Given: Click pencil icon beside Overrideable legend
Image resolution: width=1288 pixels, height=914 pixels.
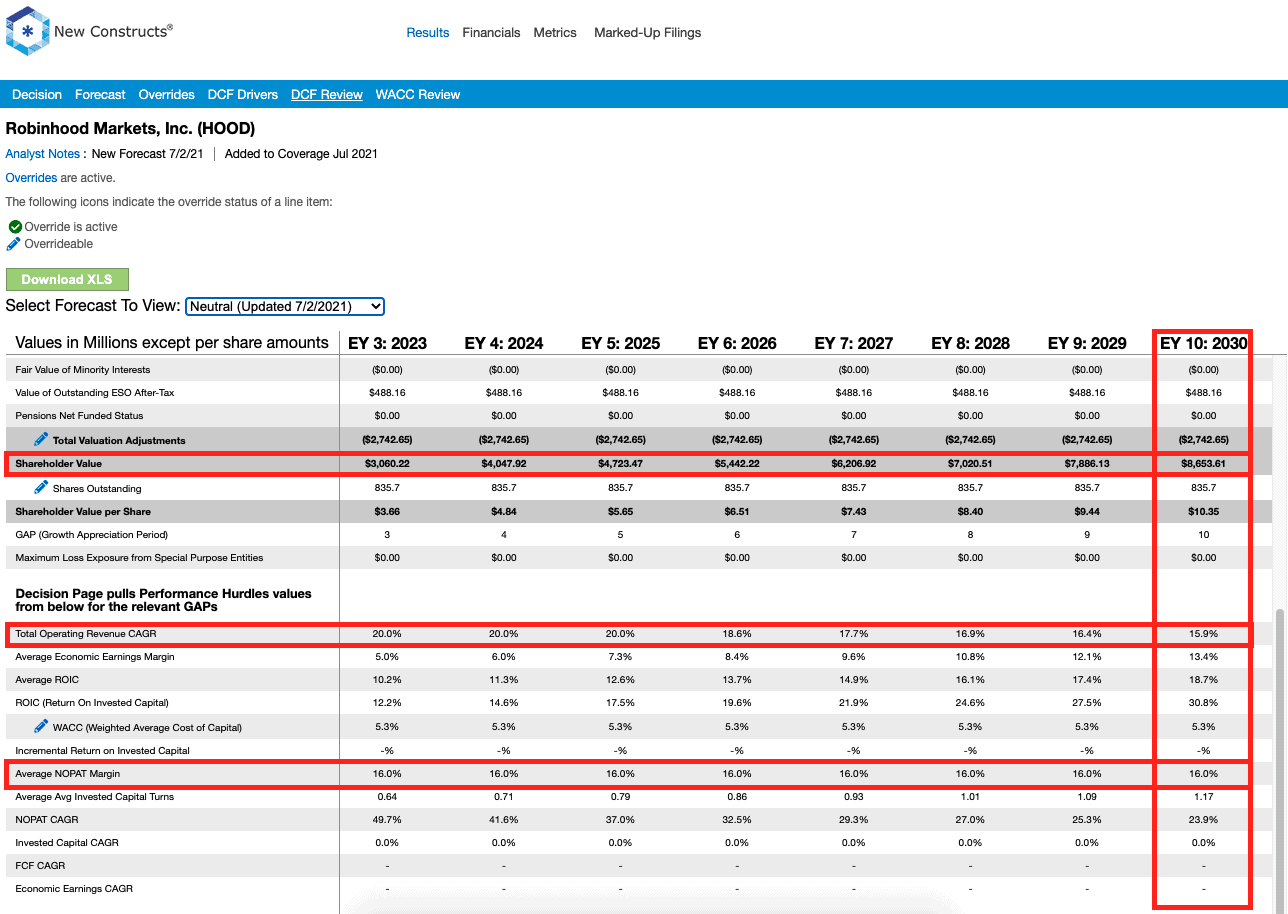Looking at the screenshot, I should point(14,243).
